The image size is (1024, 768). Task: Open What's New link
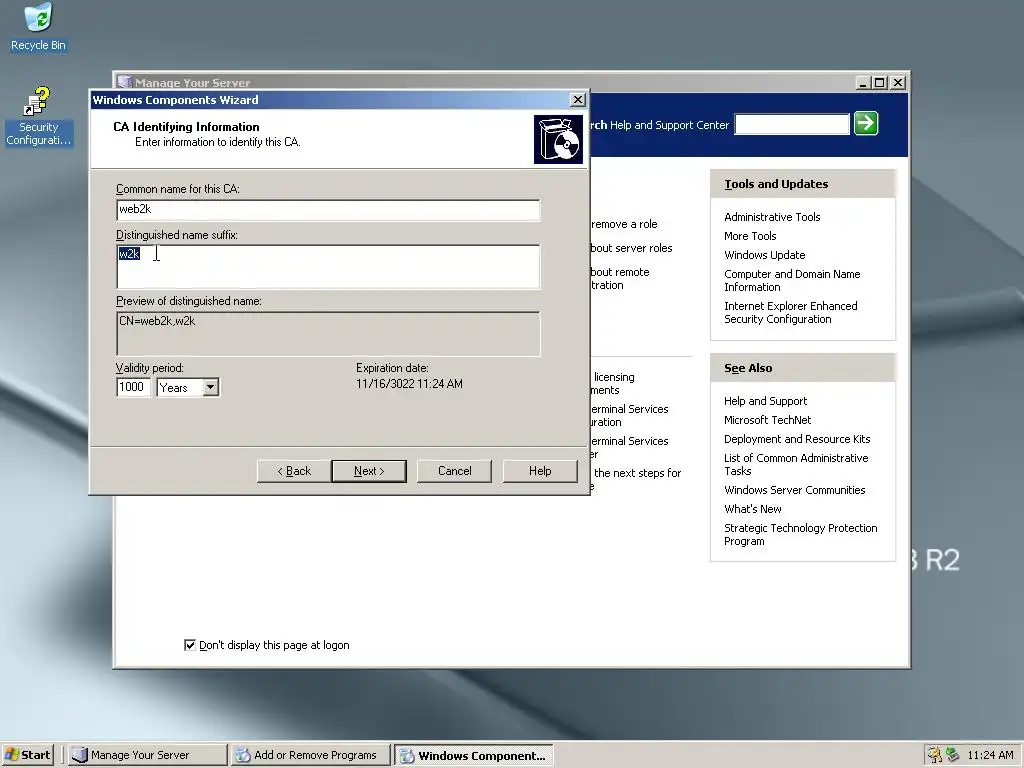click(x=752, y=509)
